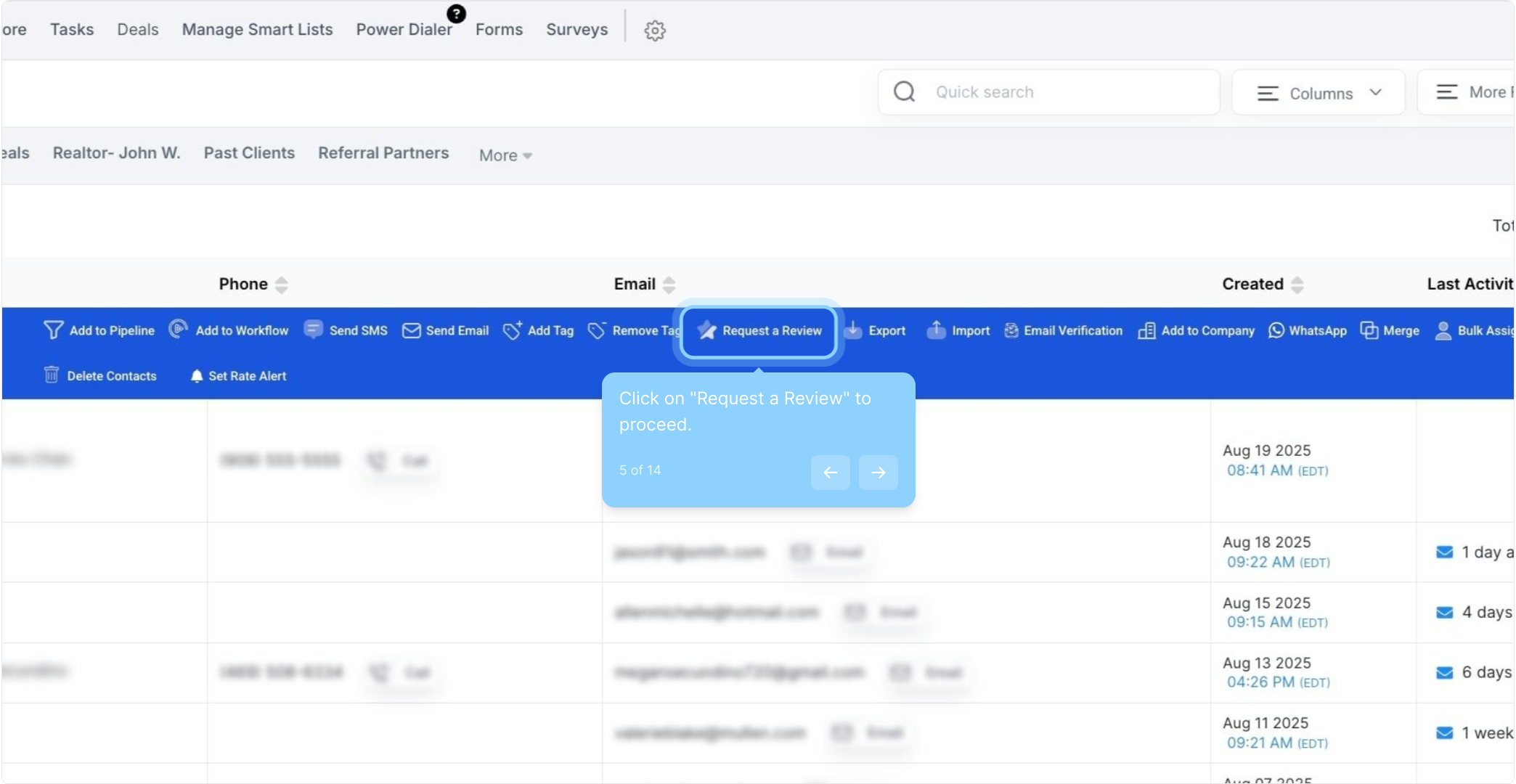The height and width of the screenshot is (784, 1516).
Task: Switch to the Past Clients smart list
Action: tap(249, 153)
